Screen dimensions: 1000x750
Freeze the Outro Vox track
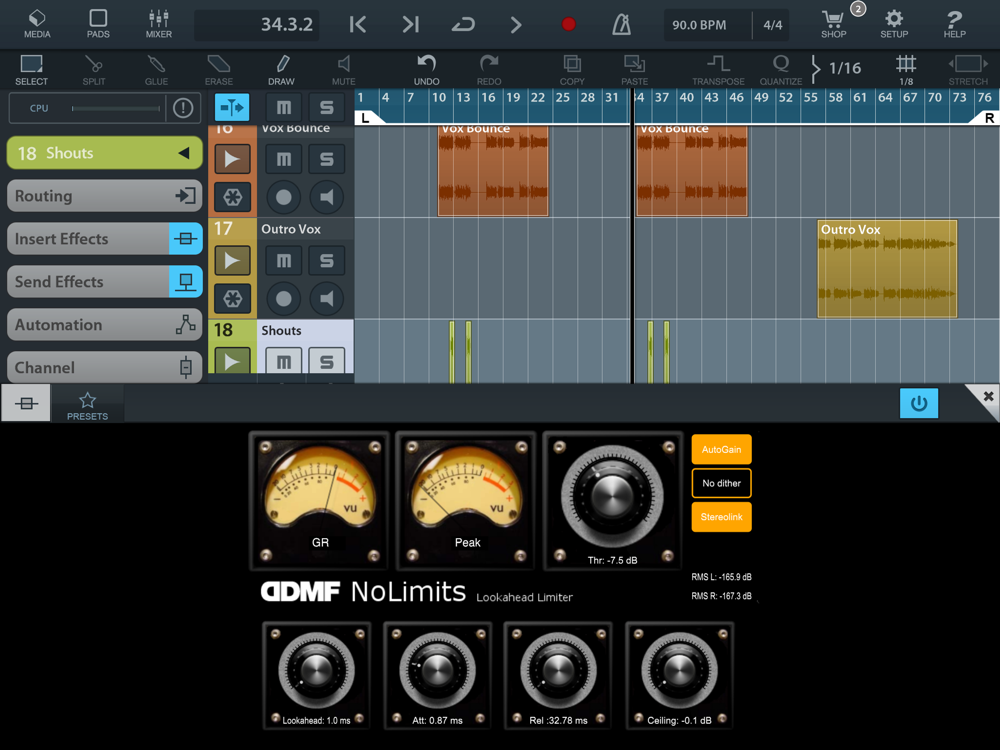pyautogui.click(x=232, y=298)
